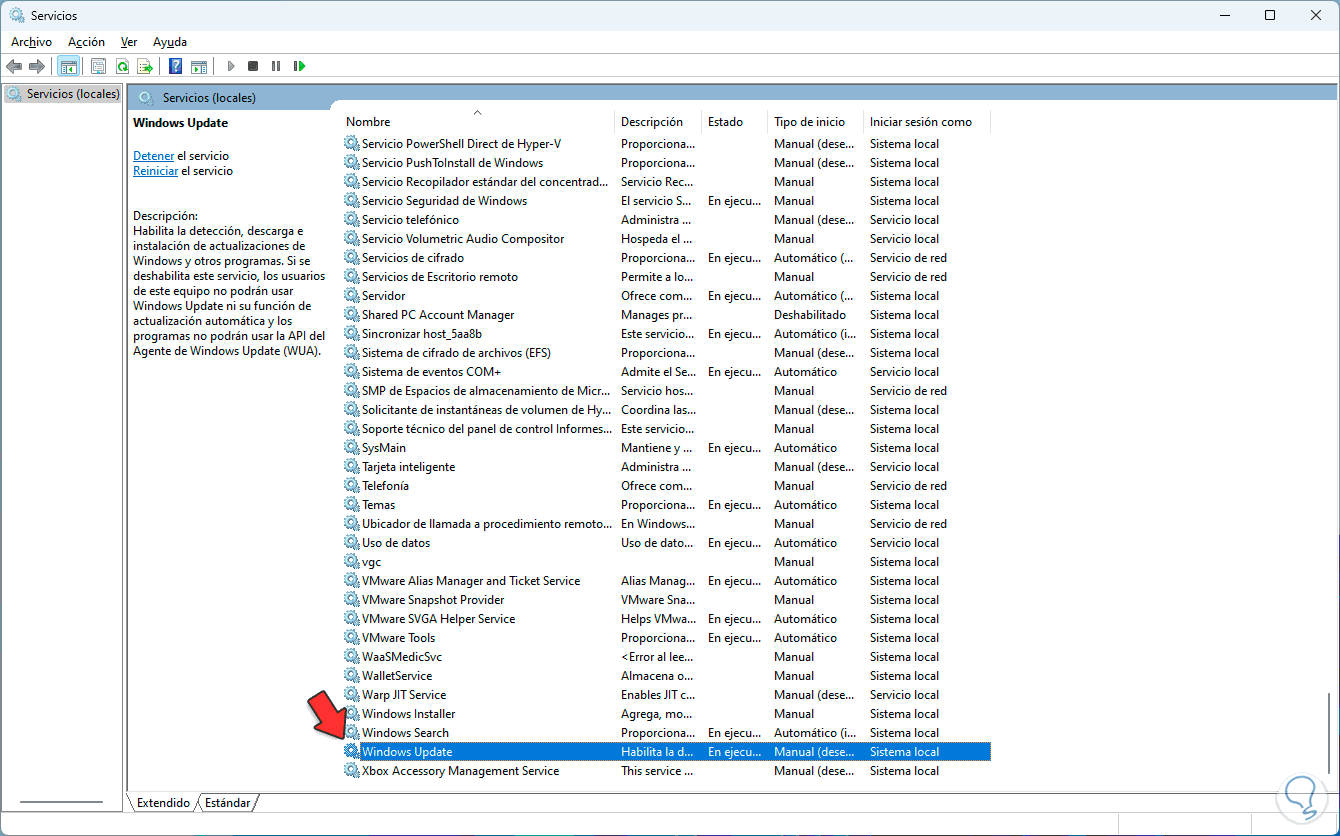
Task: Click the gear icon beside WaaSMedicSvc
Action: 351,657
